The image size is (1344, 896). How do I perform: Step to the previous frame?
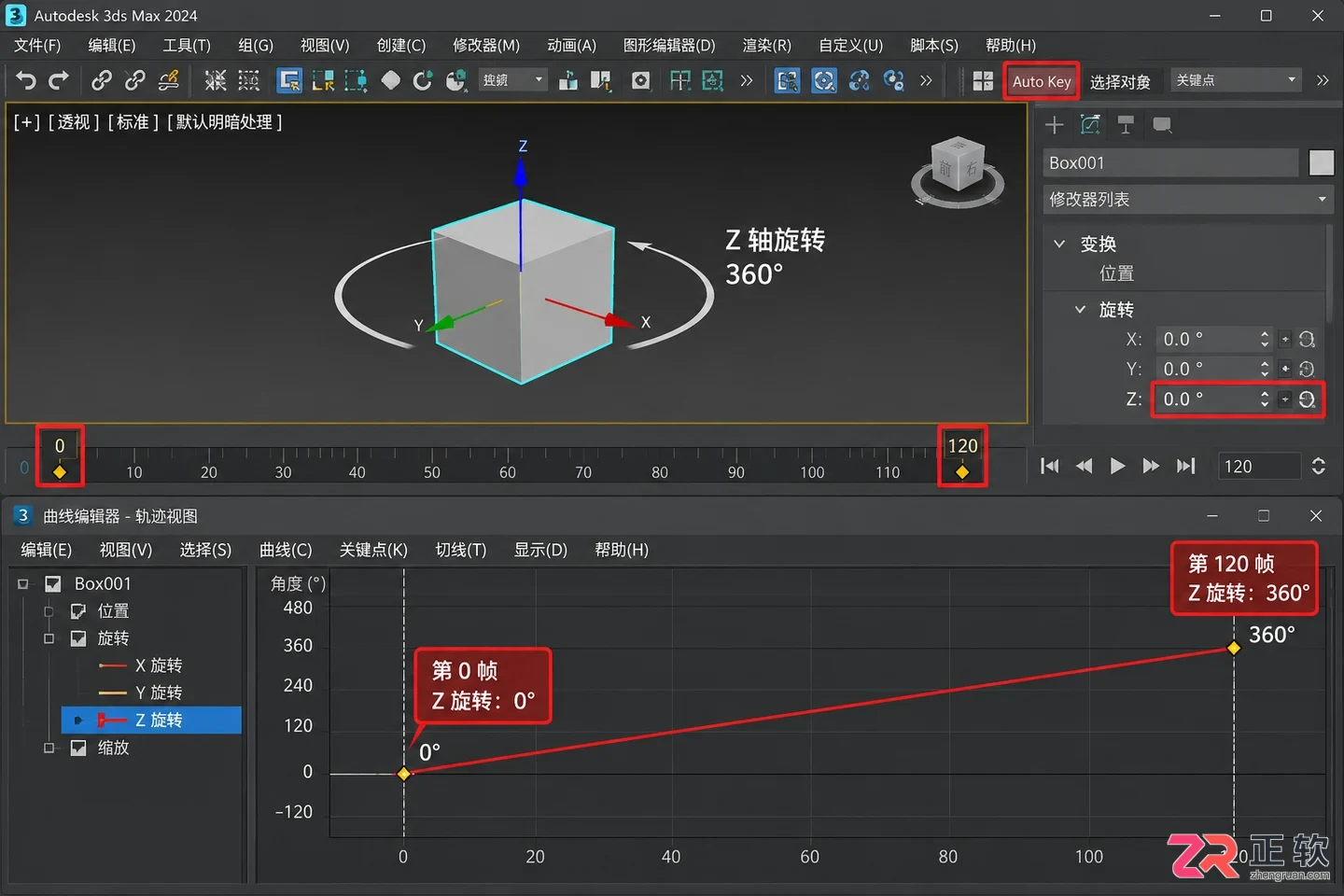click(x=1084, y=466)
